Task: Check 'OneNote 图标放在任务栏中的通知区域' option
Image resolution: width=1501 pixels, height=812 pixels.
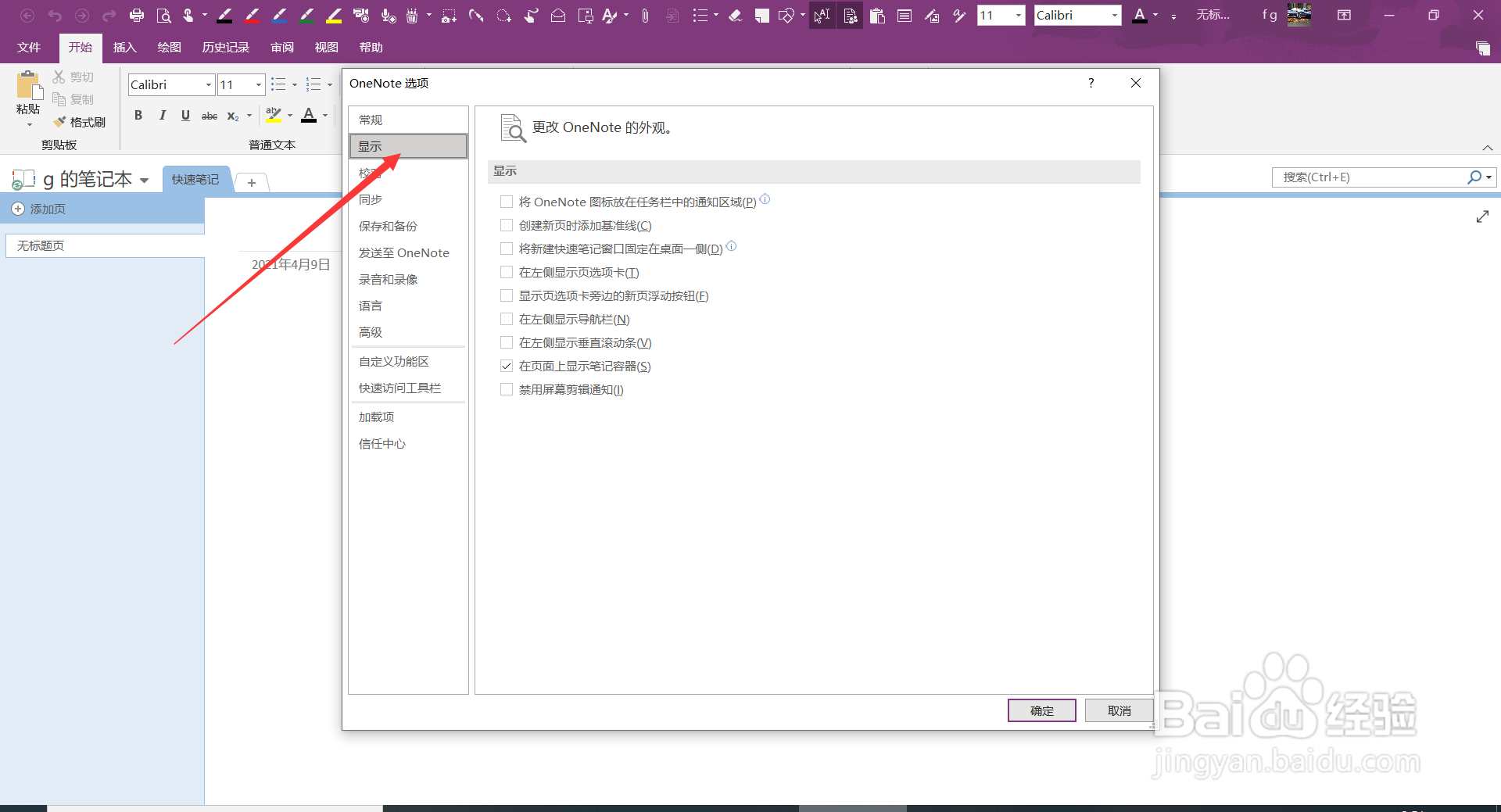Action: tap(507, 202)
